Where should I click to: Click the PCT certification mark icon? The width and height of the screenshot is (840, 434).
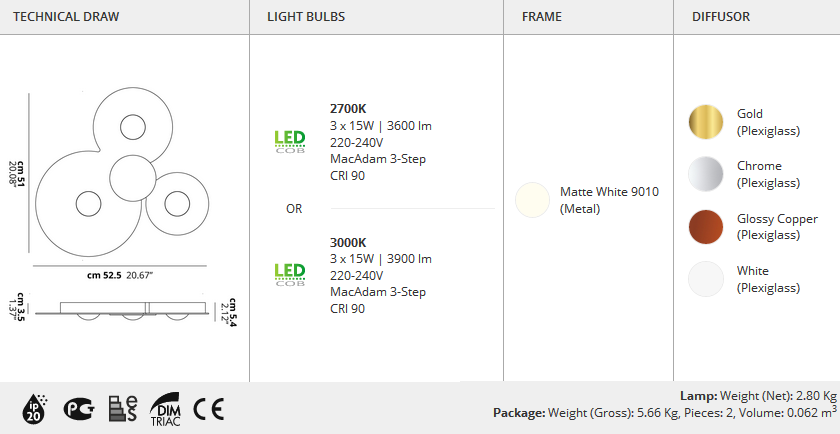click(x=79, y=409)
